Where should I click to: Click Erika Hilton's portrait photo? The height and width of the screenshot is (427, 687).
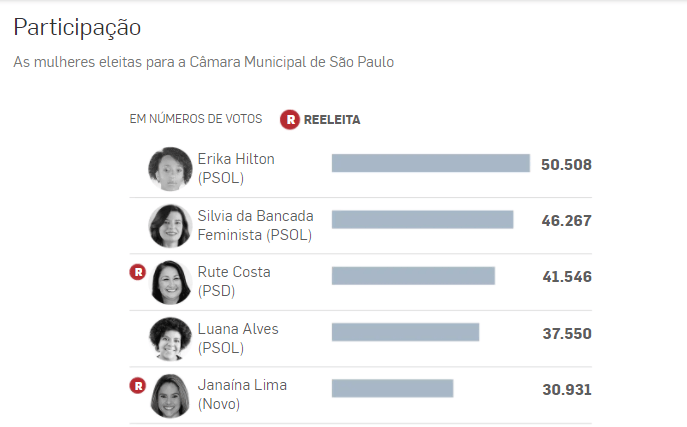[170, 169]
